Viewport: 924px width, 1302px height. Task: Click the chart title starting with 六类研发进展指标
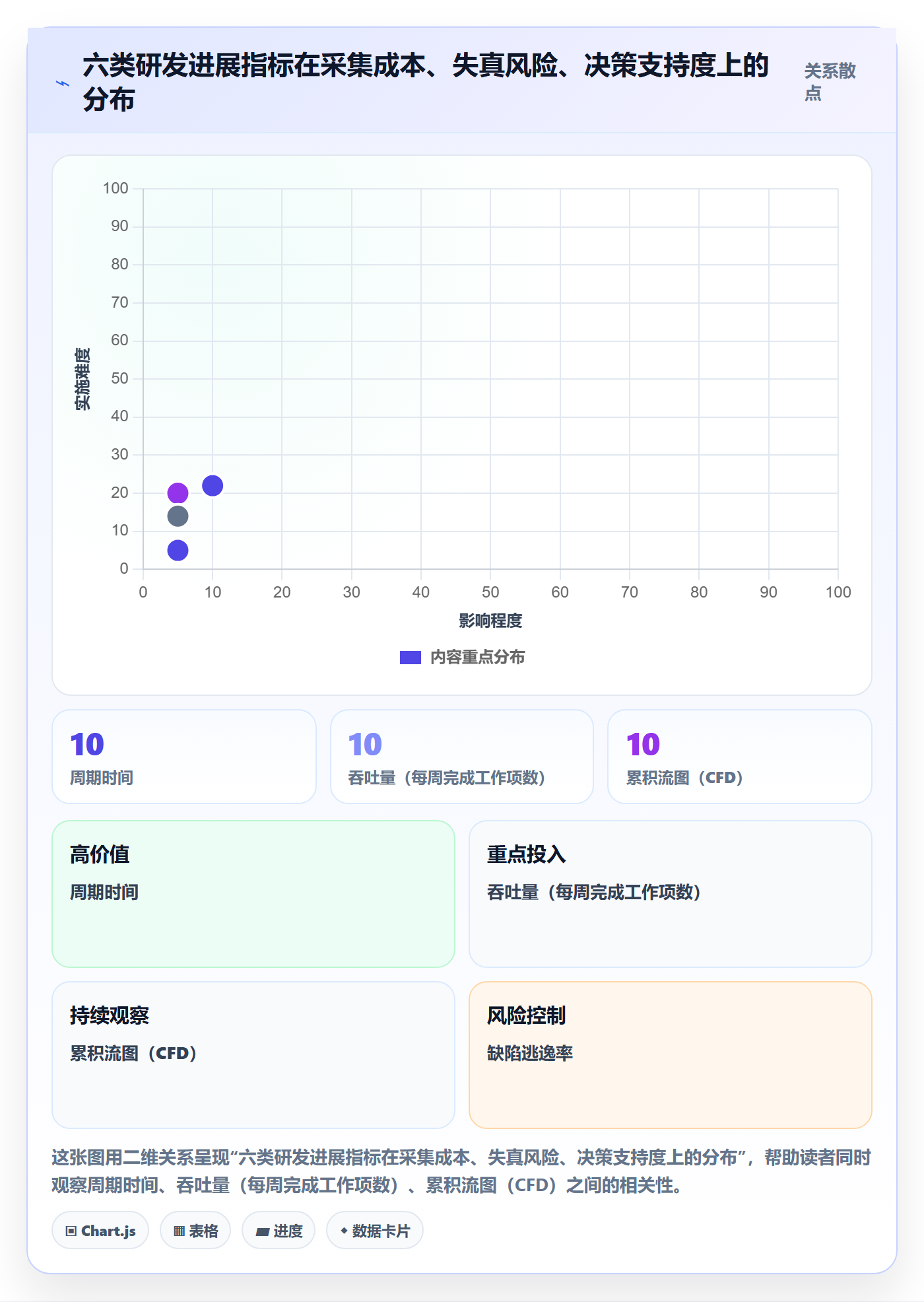(x=426, y=82)
